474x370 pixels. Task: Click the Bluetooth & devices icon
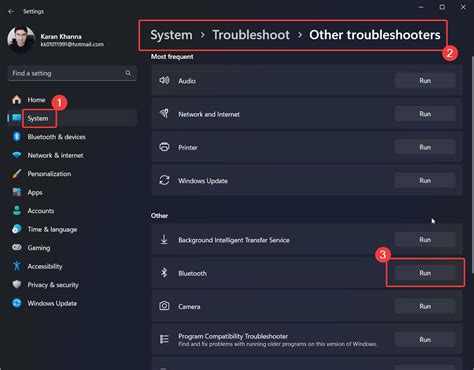[17, 137]
